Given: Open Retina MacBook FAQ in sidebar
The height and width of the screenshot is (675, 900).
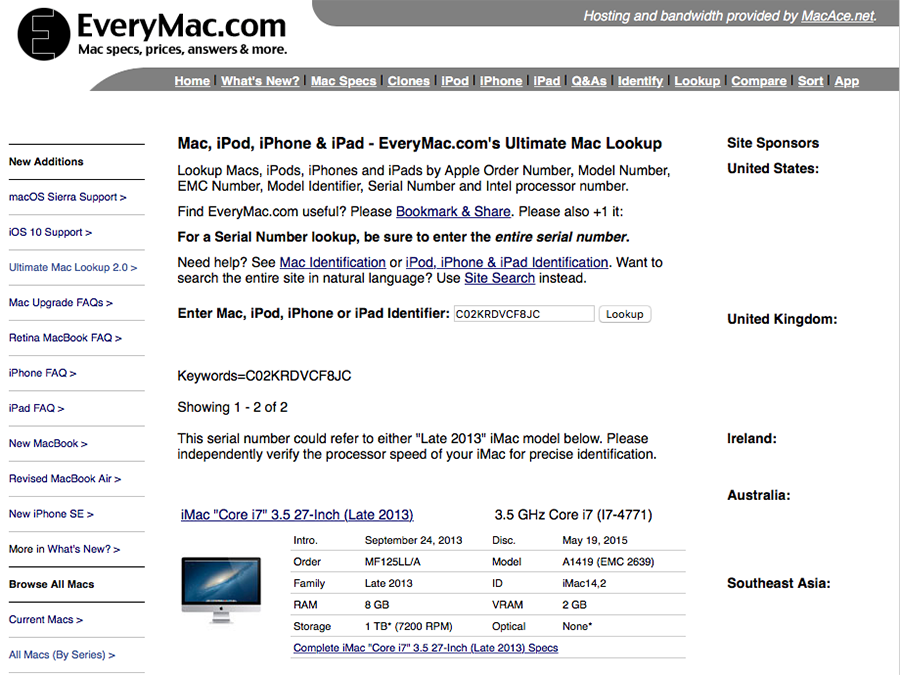Looking at the screenshot, I should (x=65, y=338).
